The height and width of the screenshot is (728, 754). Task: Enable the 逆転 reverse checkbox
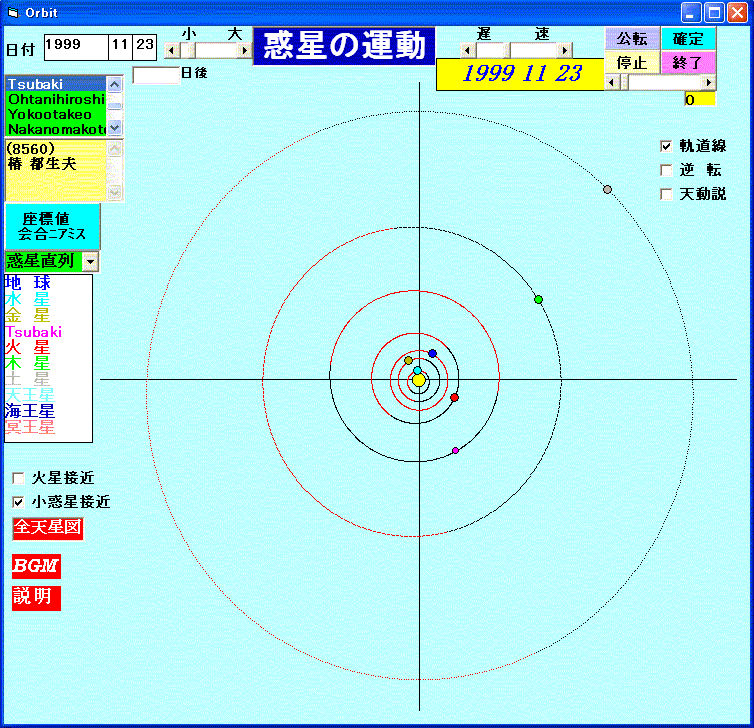(x=667, y=170)
